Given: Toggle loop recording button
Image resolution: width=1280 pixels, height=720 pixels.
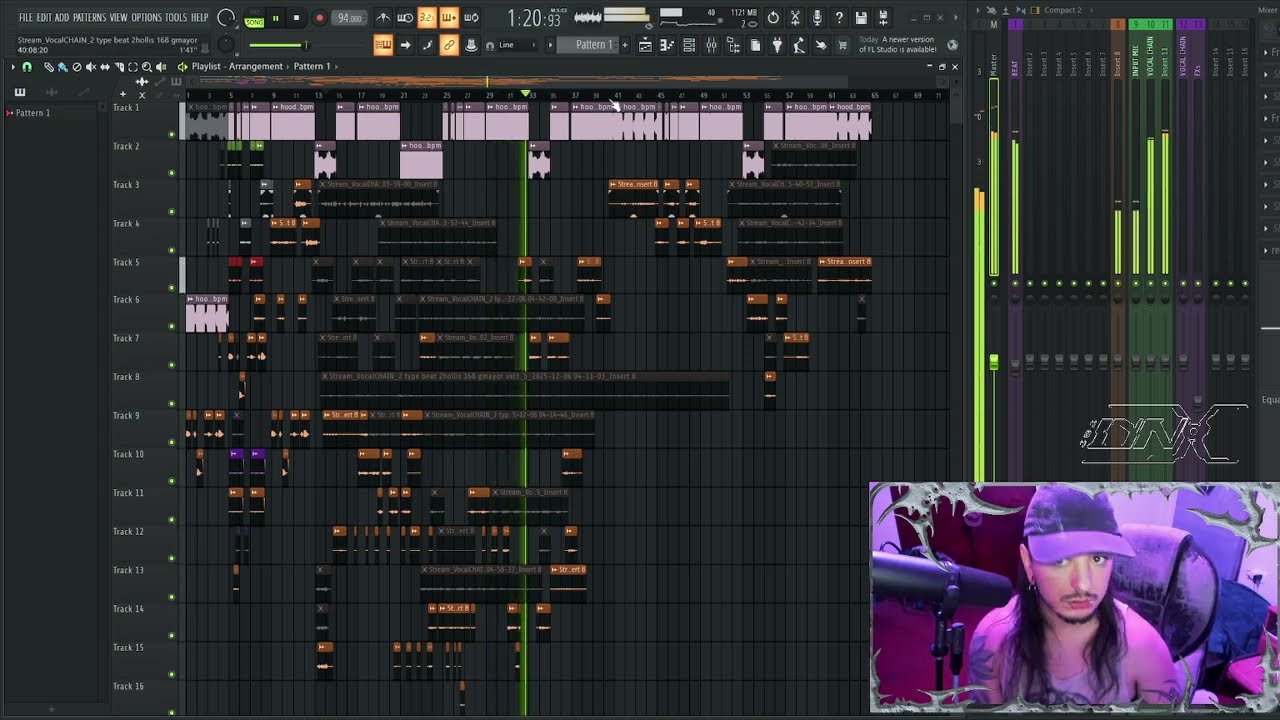Looking at the screenshot, I should coord(471,18).
